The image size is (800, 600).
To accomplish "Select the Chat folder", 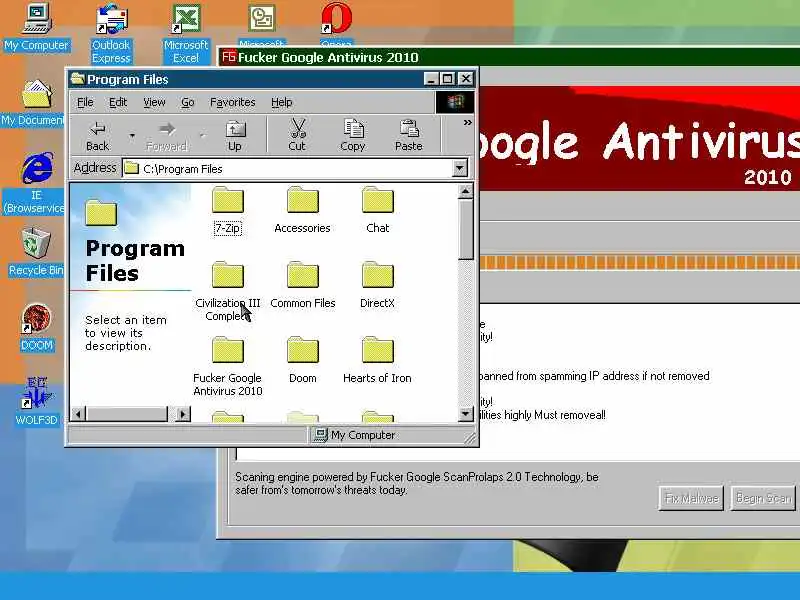I will pos(378,211).
